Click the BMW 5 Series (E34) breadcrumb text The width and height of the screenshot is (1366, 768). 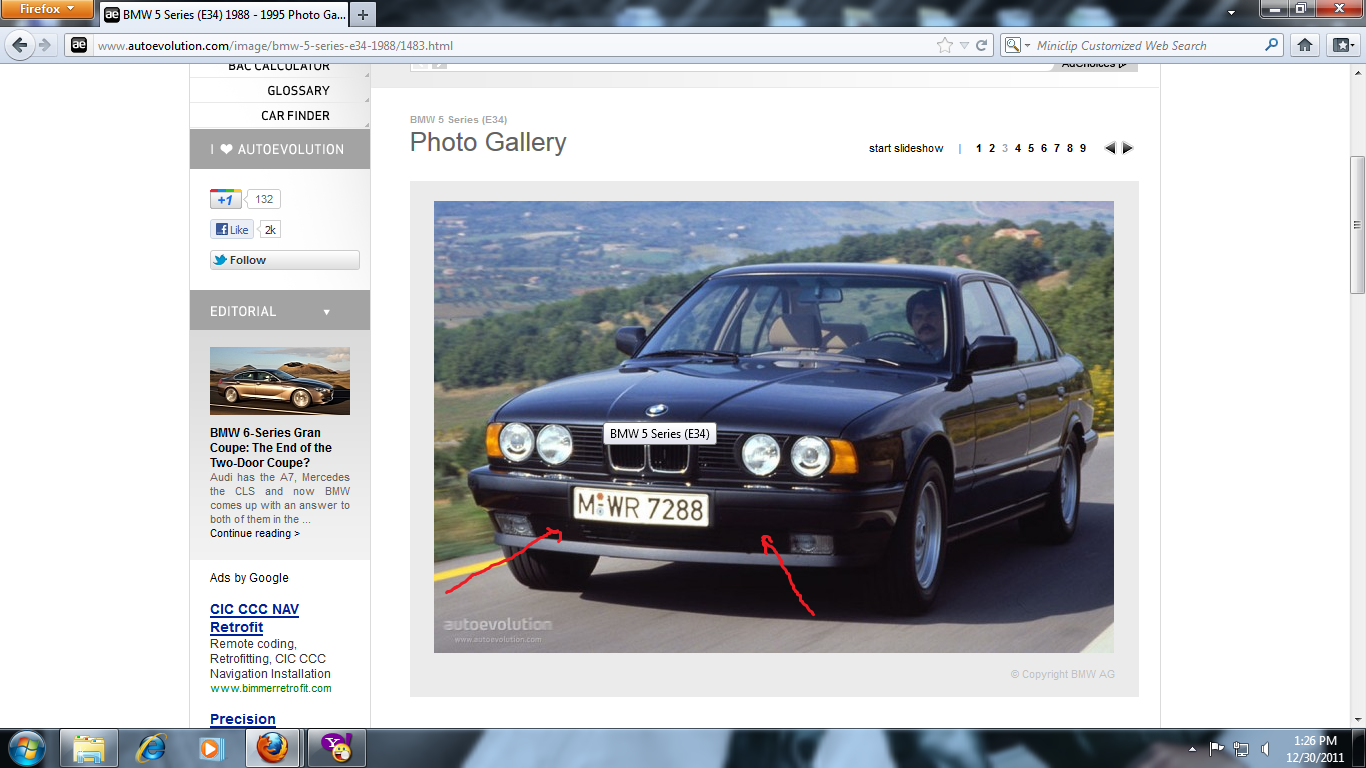coord(458,120)
